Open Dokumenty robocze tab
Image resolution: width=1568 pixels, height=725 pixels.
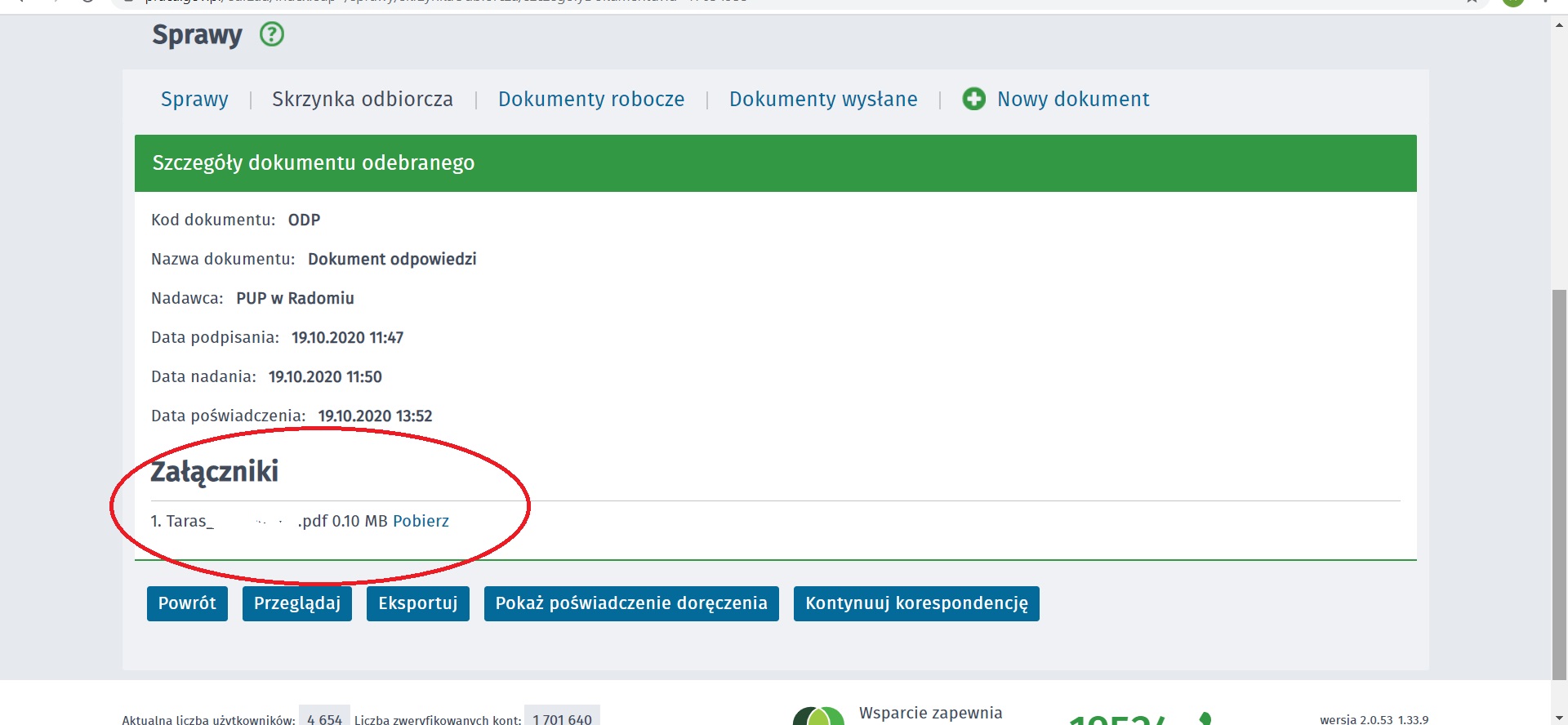(x=591, y=99)
